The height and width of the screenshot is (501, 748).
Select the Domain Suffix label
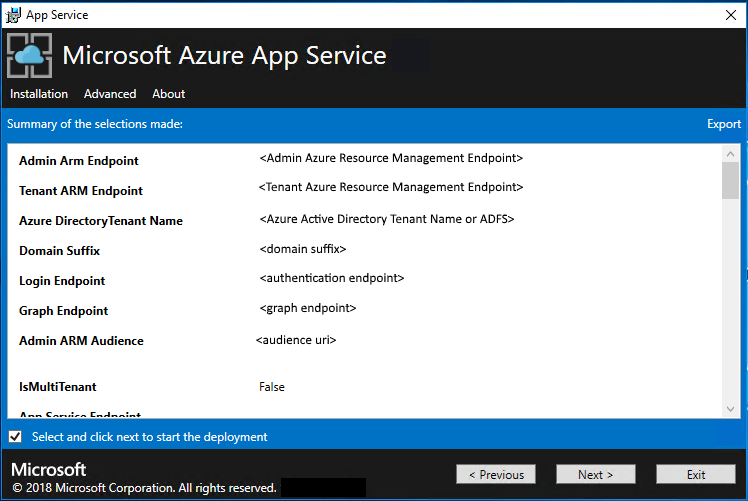(x=60, y=251)
